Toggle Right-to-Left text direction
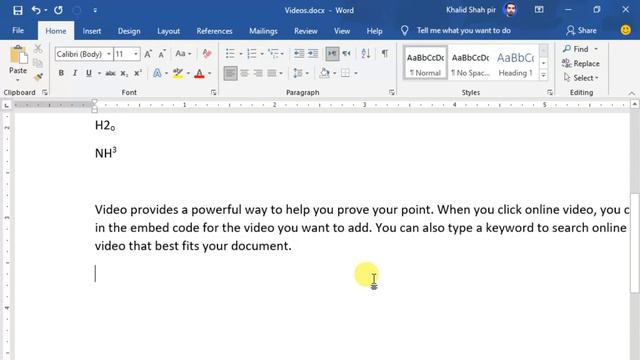Screen dimensions: 640x360 pos(347,53)
